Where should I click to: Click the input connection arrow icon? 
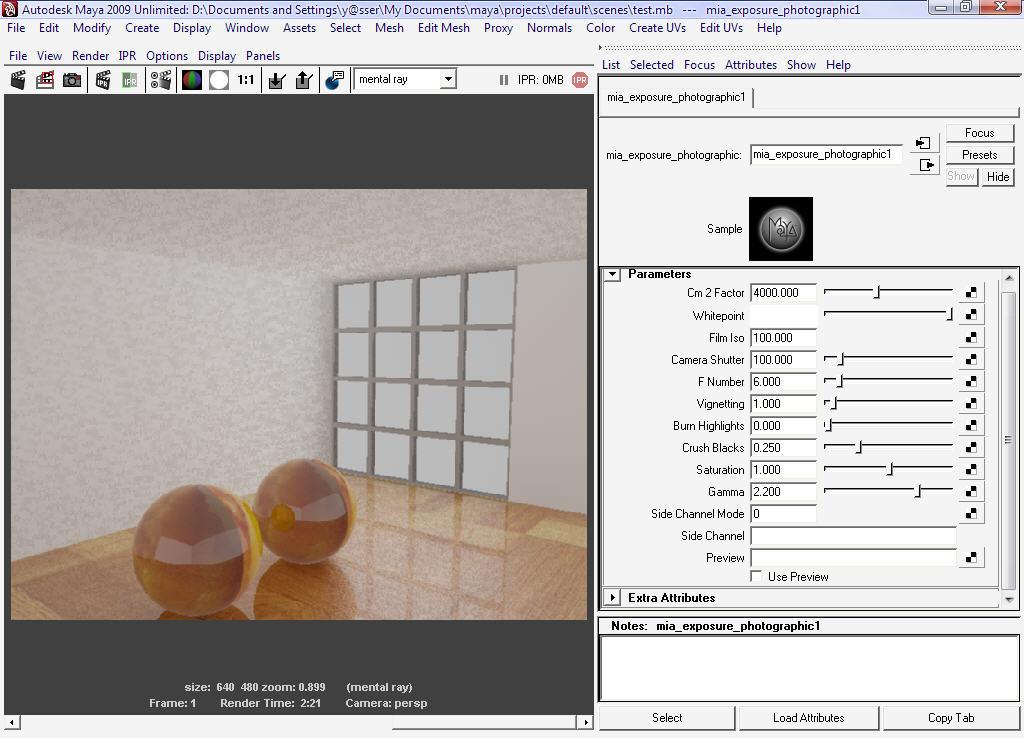923,143
